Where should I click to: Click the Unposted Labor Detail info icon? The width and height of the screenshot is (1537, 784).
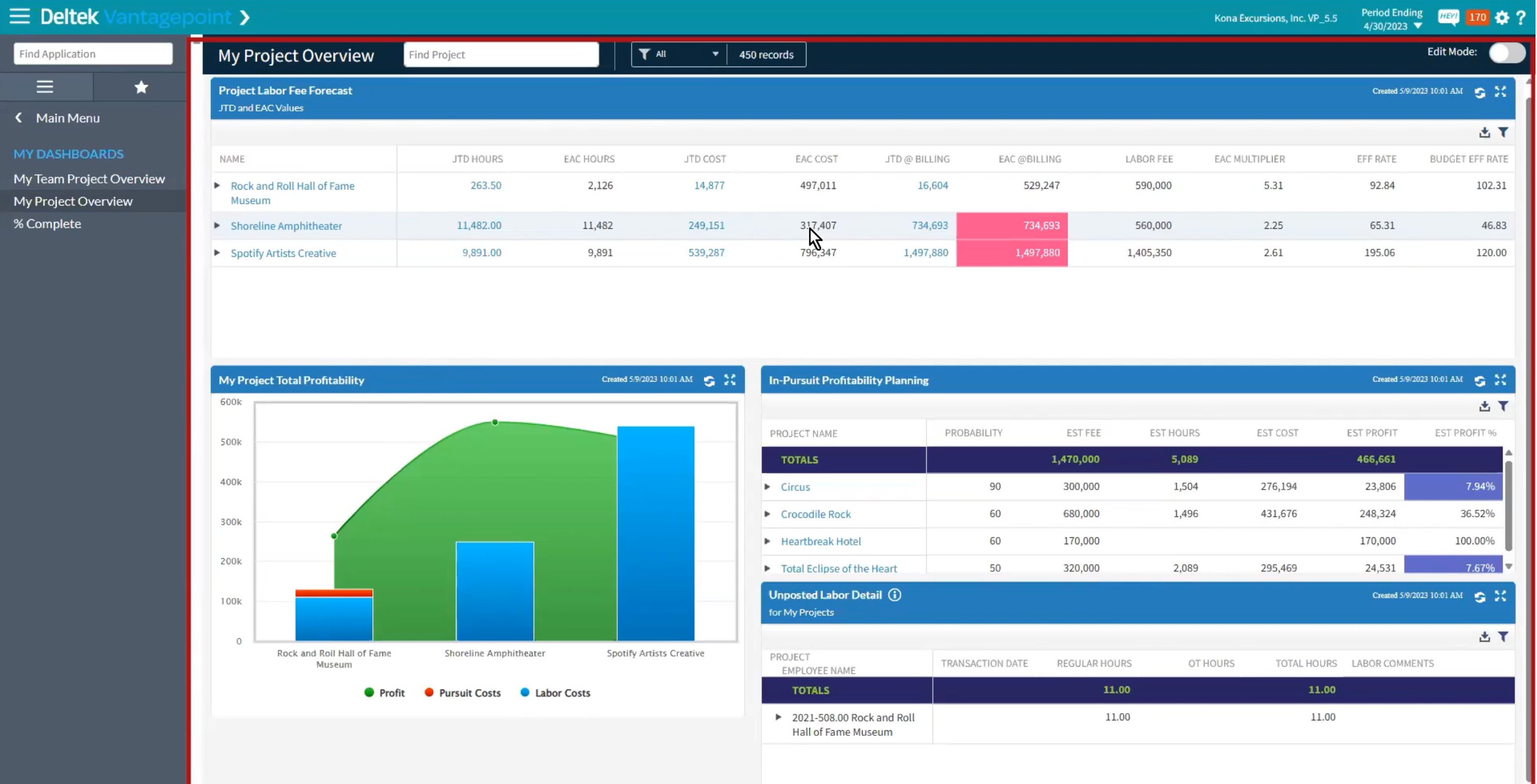coord(894,594)
